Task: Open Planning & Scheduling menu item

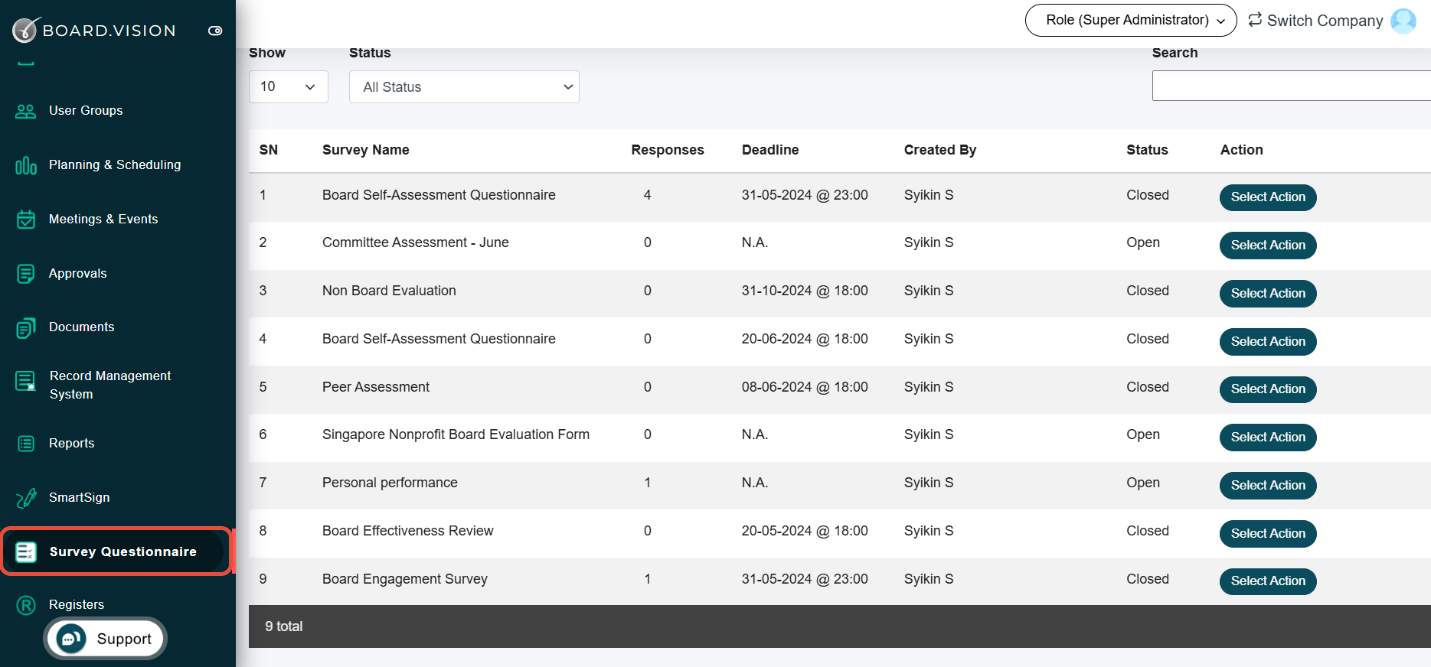Action: point(115,165)
